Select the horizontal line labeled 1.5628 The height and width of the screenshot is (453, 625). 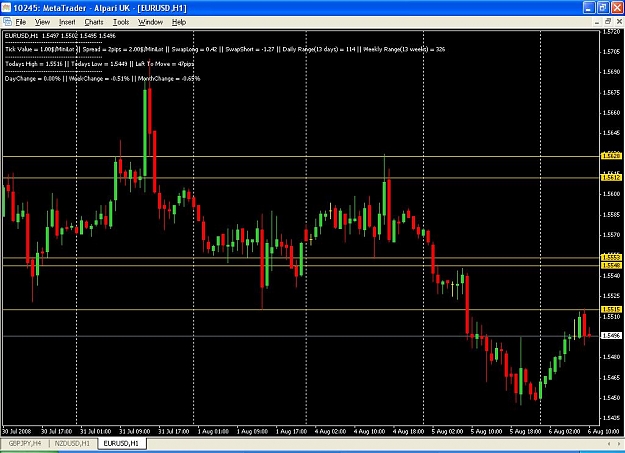click(301, 156)
